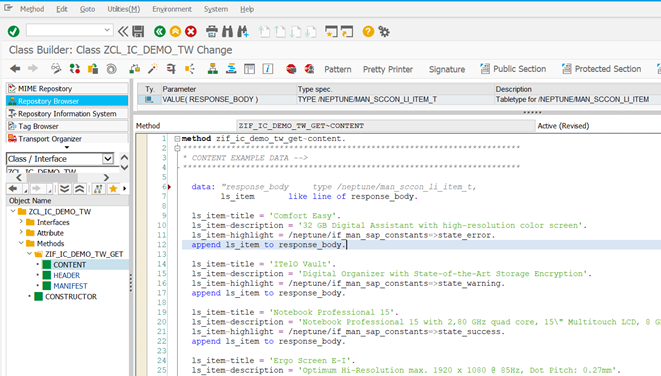
Task: Collapse the method code block at line 1
Action: click(x=177, y=139)
